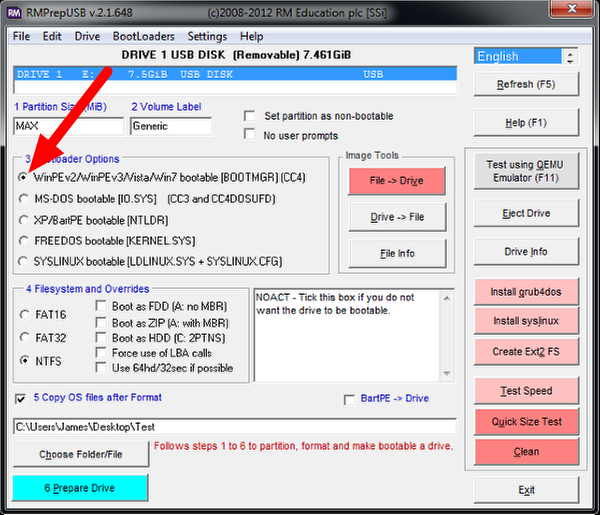Click the Test Speed button
Viewport: 600px width, 515px height.
coord(526,391)
